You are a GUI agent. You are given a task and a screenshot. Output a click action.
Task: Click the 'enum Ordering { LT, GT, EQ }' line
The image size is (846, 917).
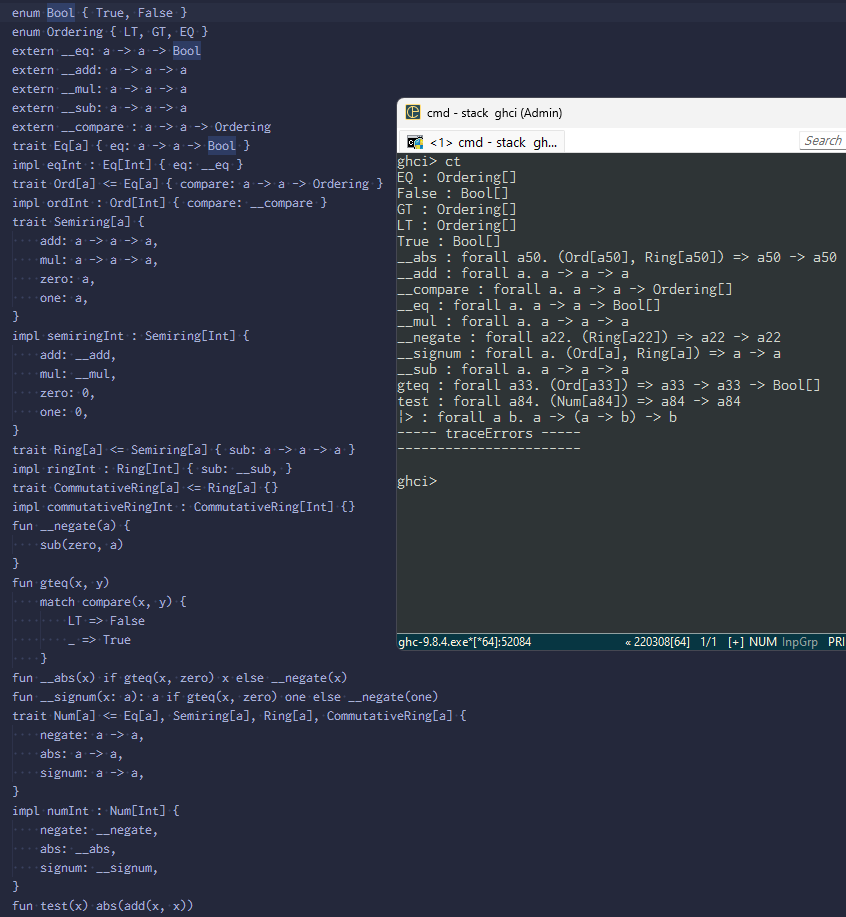click(x=110, y=32)
